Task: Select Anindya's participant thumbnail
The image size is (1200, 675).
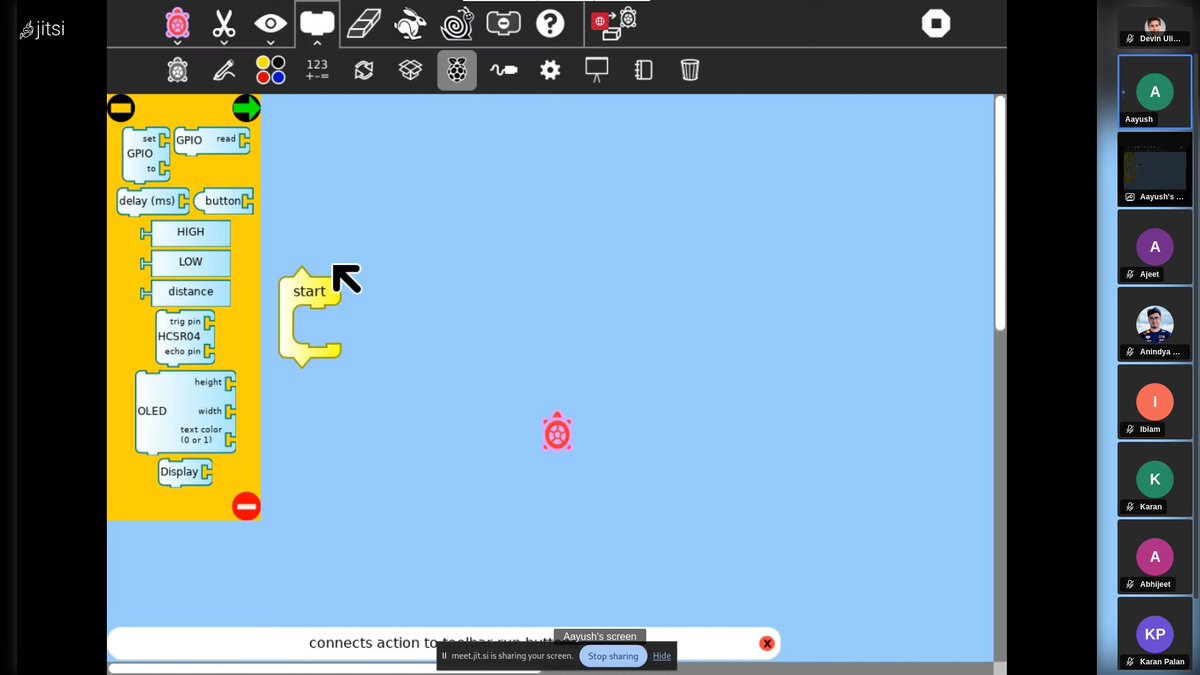Action: coord(1154,324)
